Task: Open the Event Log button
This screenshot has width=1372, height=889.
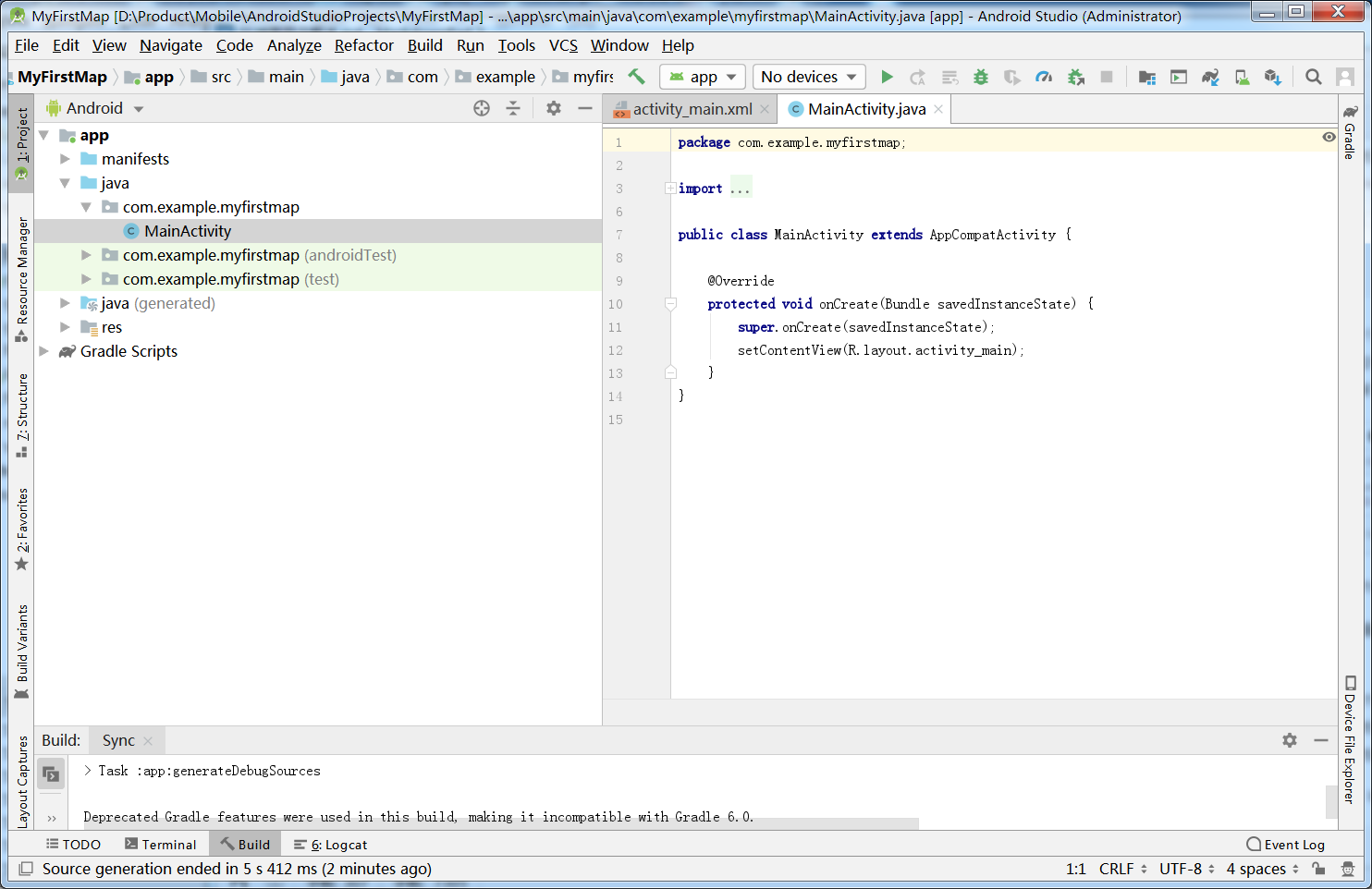Action: tap(1285, 845)
